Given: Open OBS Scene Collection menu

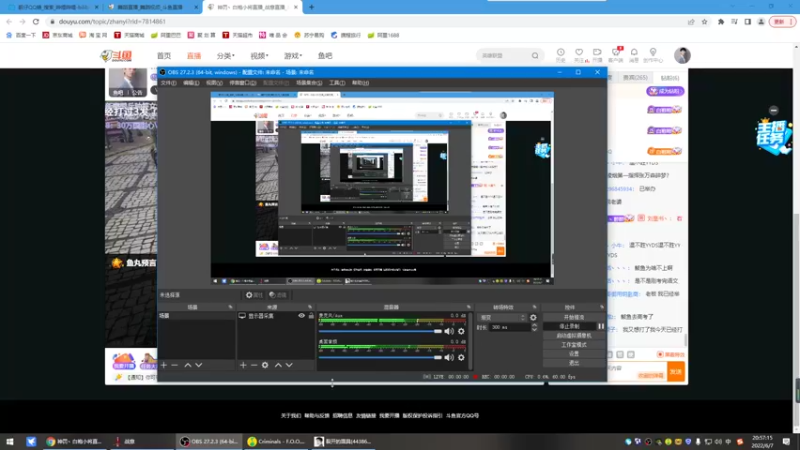Looking at the screenshot, I should [309, 83].
